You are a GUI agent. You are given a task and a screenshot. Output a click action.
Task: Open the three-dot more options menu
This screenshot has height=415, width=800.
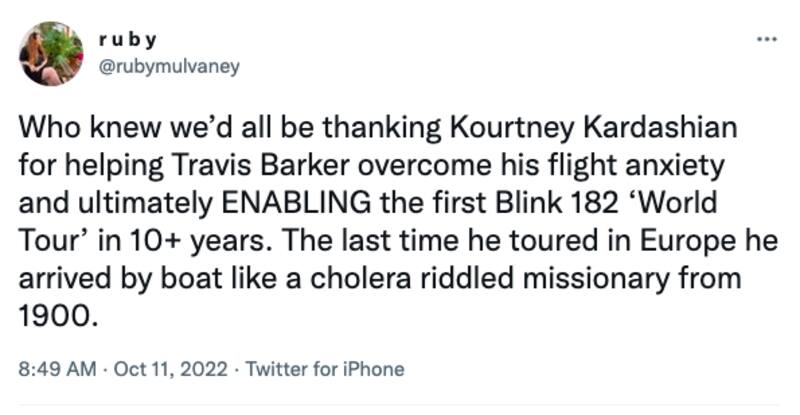tap(767, 41)
